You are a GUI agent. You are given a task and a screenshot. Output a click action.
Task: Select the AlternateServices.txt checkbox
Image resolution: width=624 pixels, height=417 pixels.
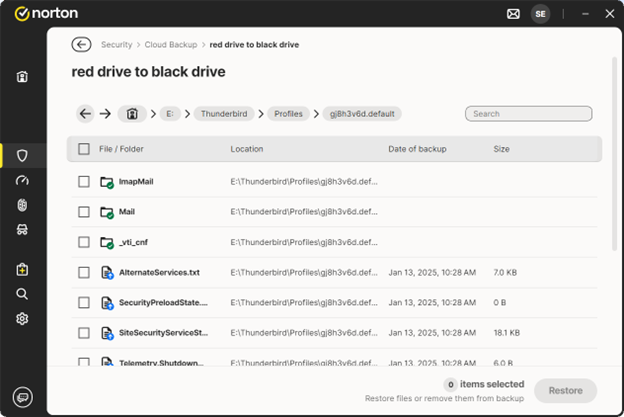tap(84, 272)
